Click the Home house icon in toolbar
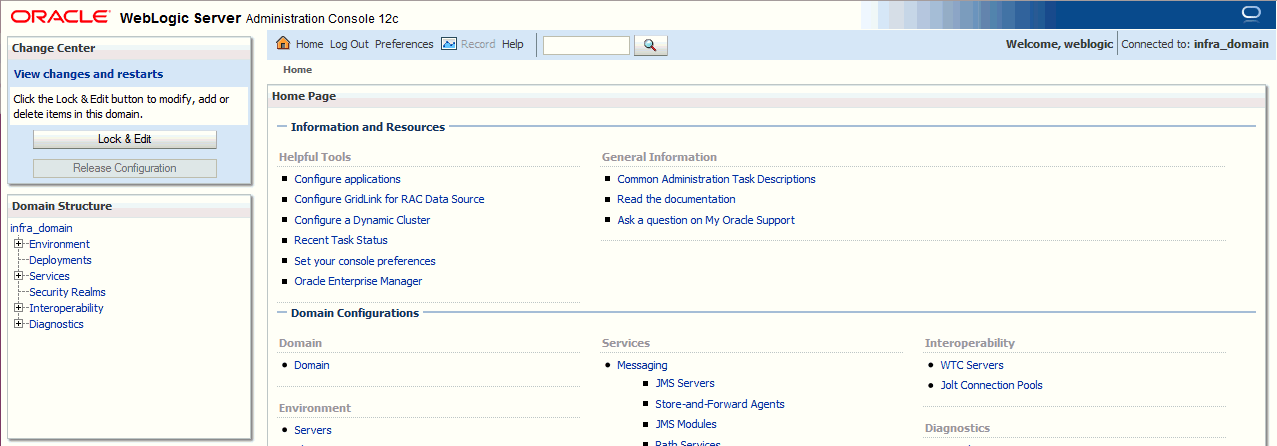The image size is (1277, 446). pos(283,44)
